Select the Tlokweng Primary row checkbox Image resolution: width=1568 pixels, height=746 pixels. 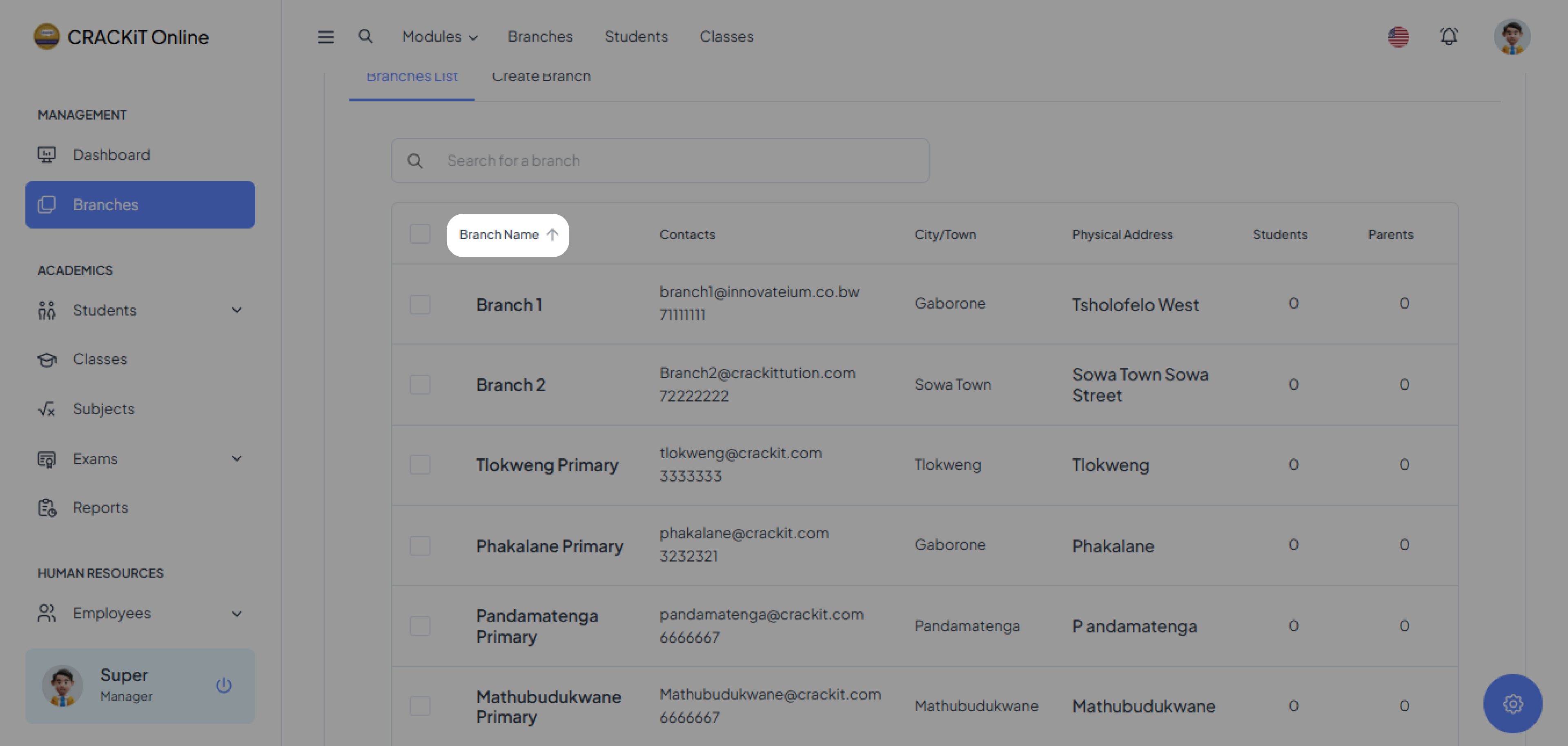coord(420,465)
